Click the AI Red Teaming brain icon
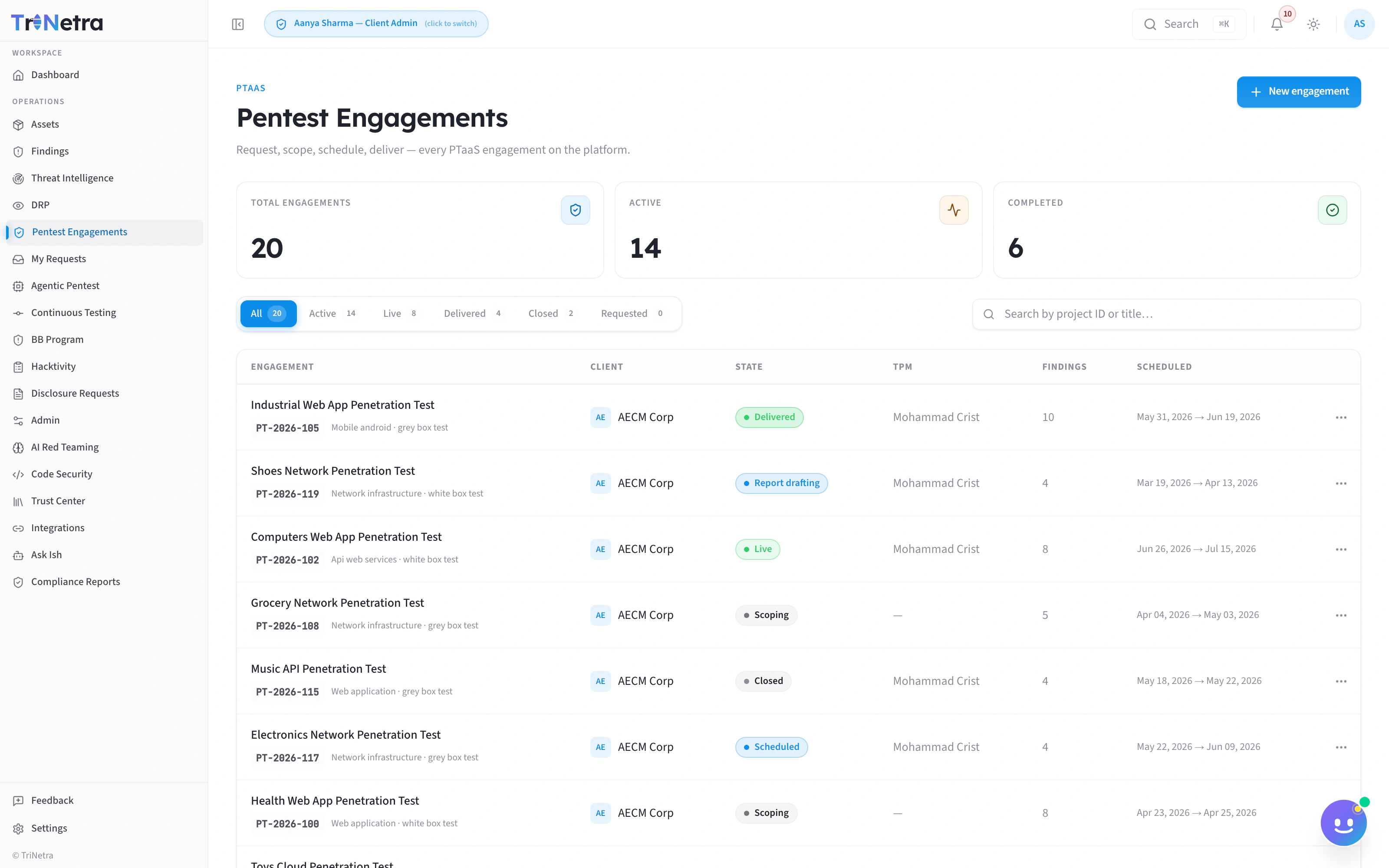Image resolution: width=1389 pixels, height=868 pixels. (18, 448)
